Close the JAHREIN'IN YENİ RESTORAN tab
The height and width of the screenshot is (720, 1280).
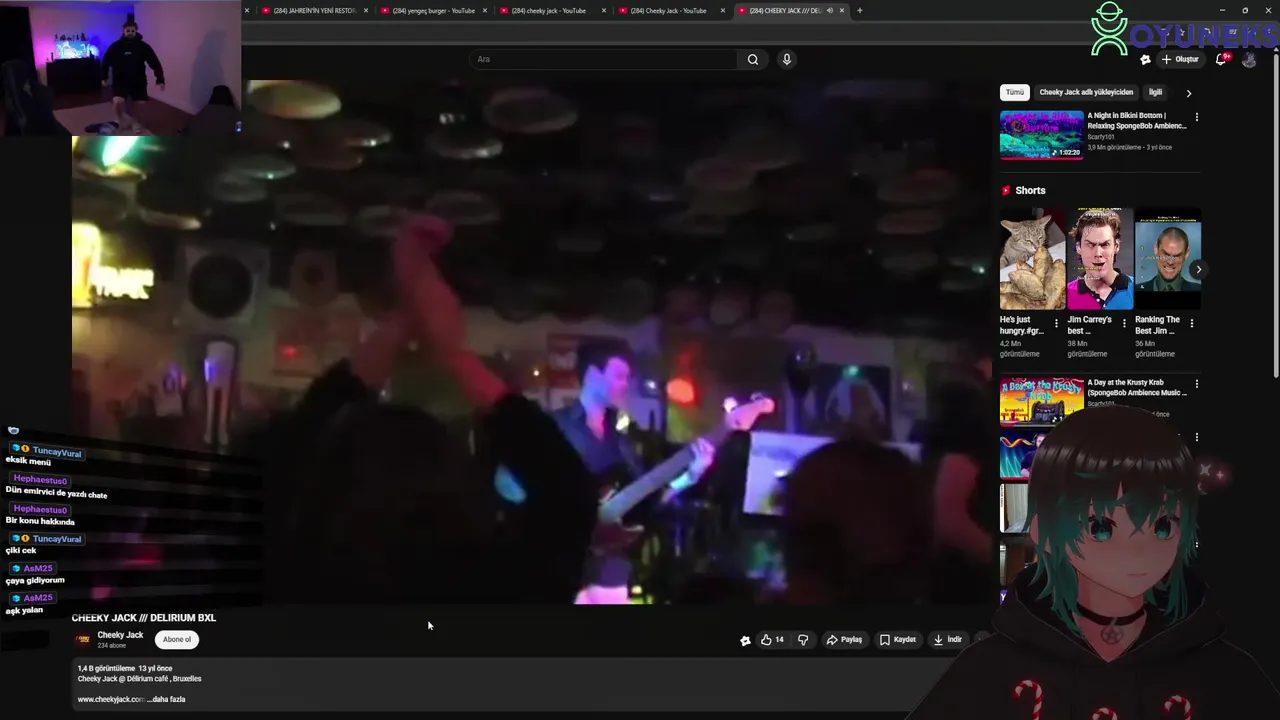tap(366, 11)
